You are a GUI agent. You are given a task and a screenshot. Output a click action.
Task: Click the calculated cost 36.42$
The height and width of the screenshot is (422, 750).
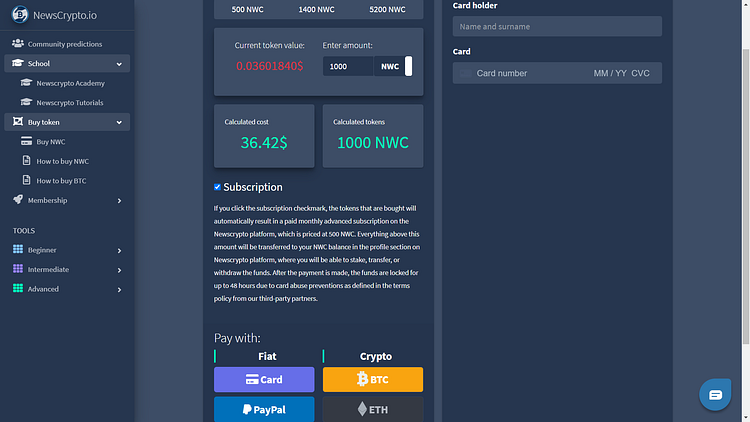click(264, 143)
